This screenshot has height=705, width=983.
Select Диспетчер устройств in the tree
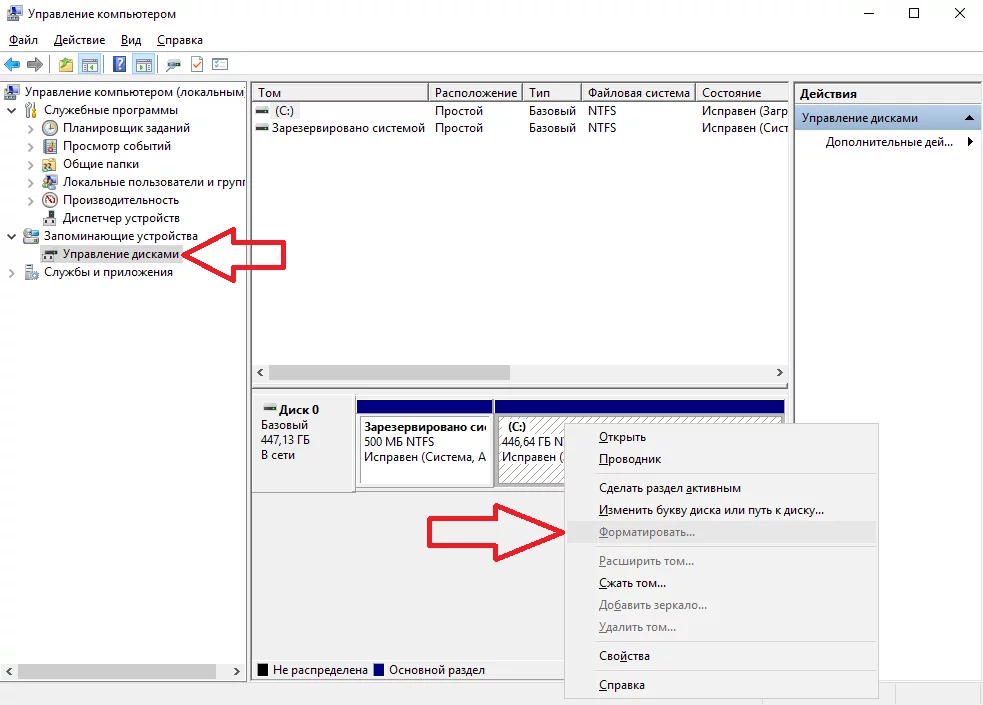point(121,218)
